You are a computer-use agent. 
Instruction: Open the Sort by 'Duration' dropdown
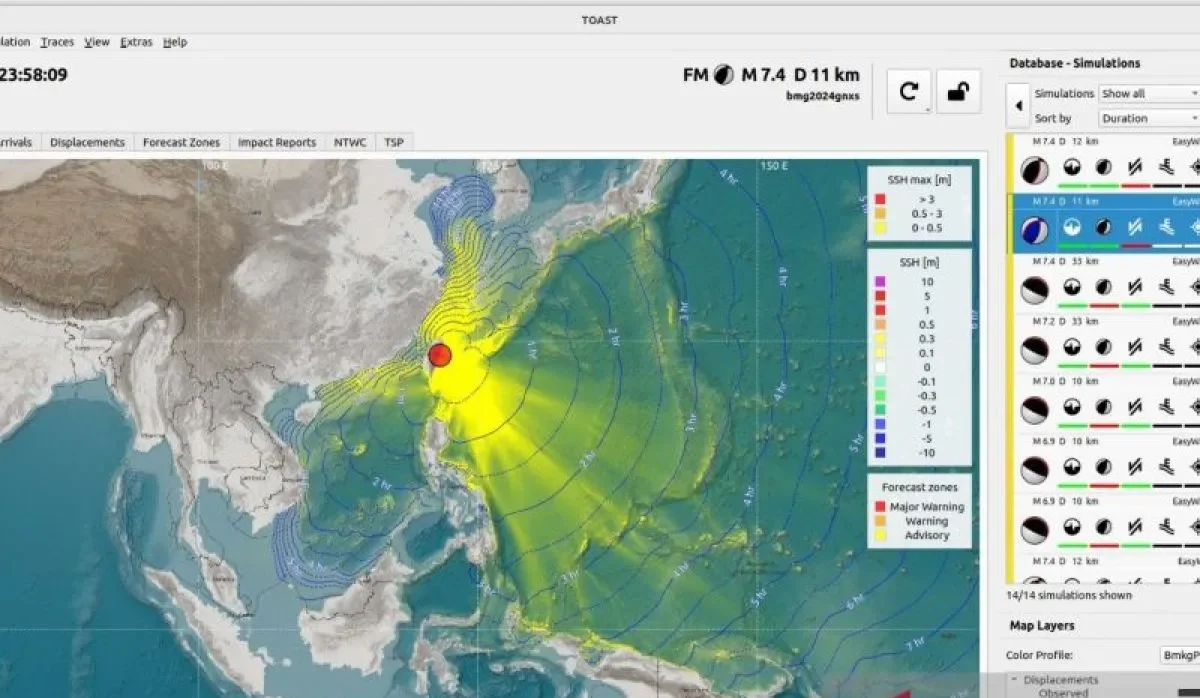[1149, 118]
